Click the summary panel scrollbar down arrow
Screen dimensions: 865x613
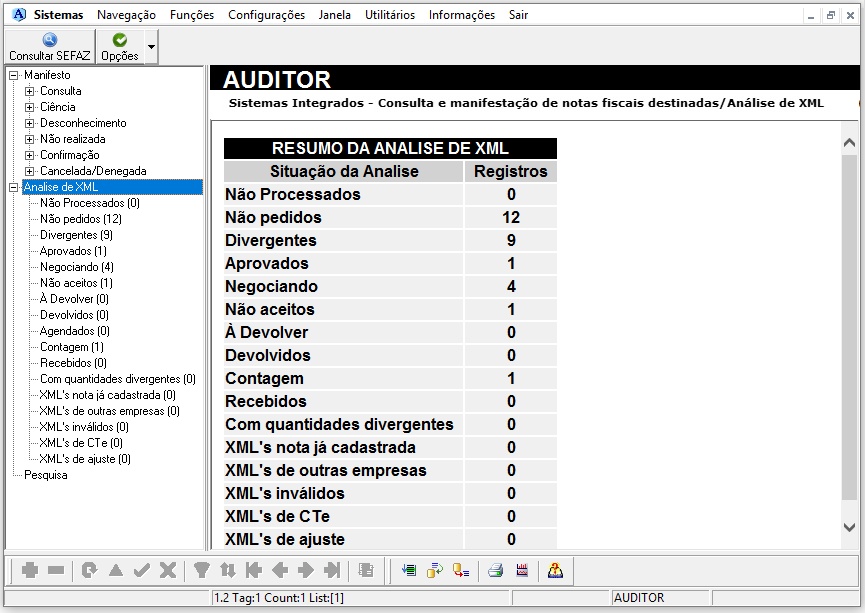click(x=850, y=527)
